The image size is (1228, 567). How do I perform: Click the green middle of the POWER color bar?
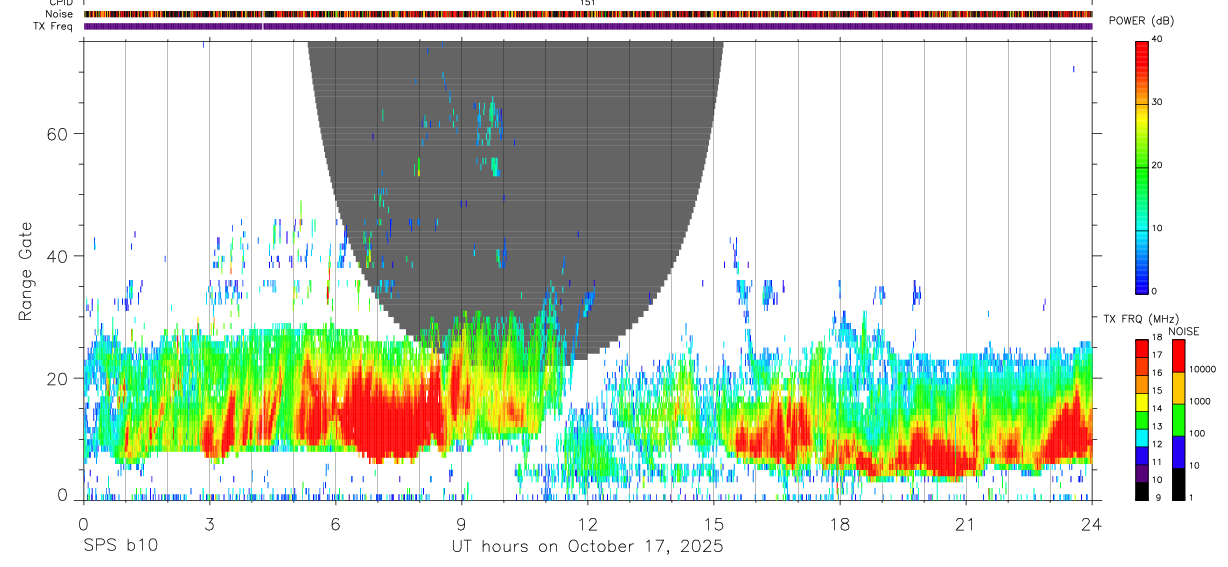click(1142, 166)
